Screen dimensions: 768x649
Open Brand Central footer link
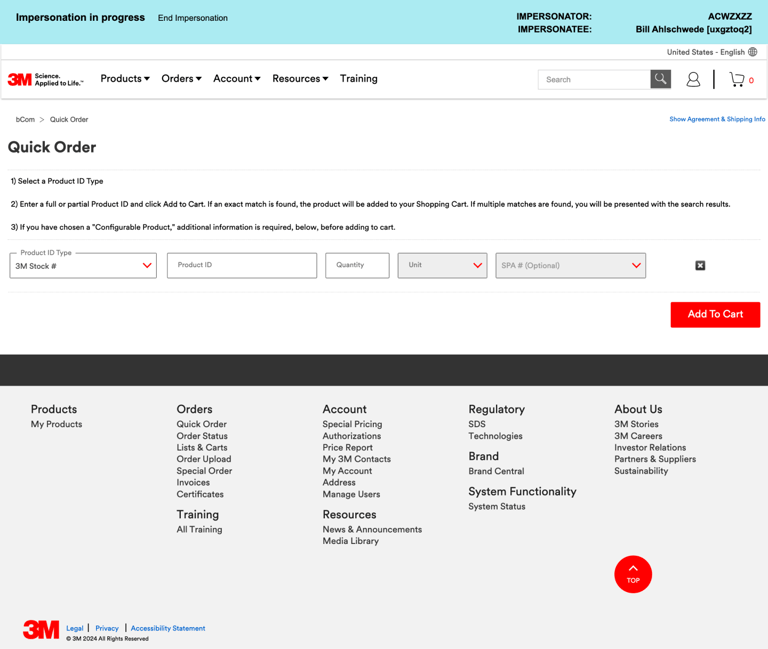pos(496,471)
